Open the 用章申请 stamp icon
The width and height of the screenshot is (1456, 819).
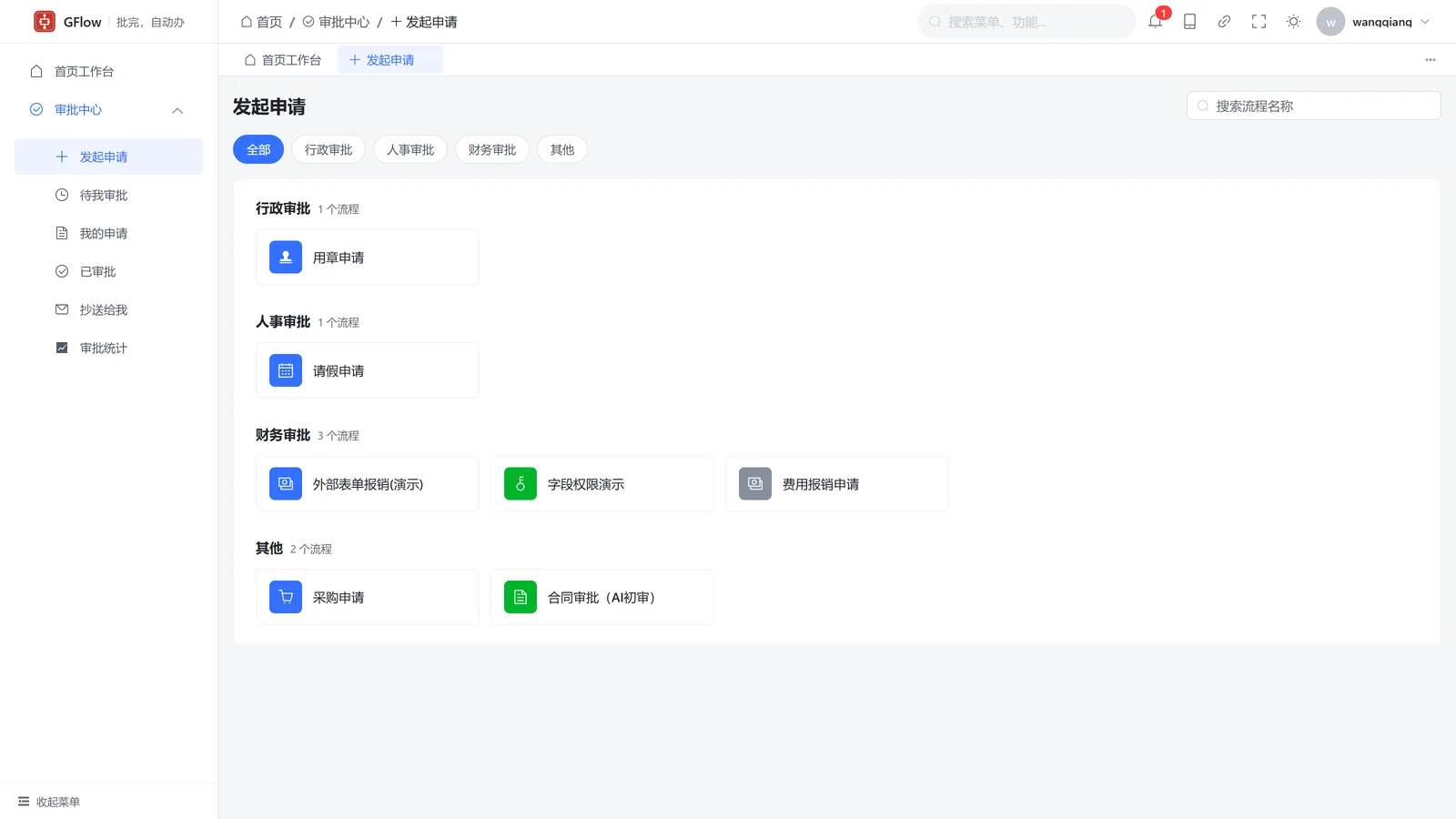tap(286, 258)
